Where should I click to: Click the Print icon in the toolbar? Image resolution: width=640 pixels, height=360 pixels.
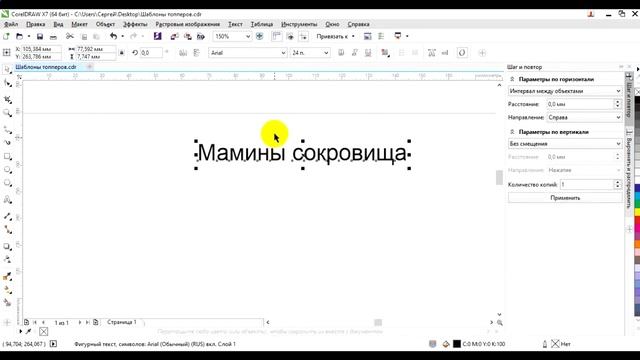[53, 37]
